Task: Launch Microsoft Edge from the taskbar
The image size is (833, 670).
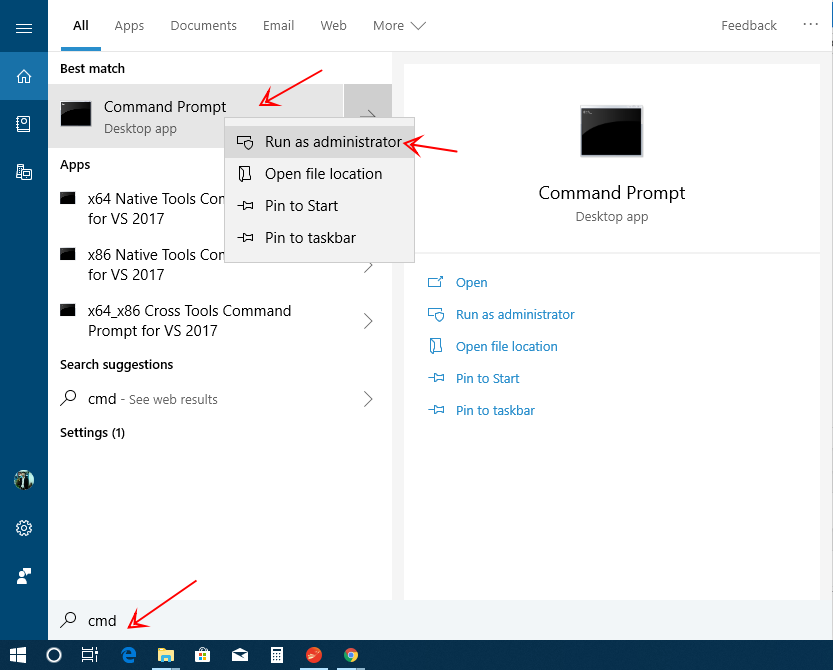Action: click(x=129, y=655)
